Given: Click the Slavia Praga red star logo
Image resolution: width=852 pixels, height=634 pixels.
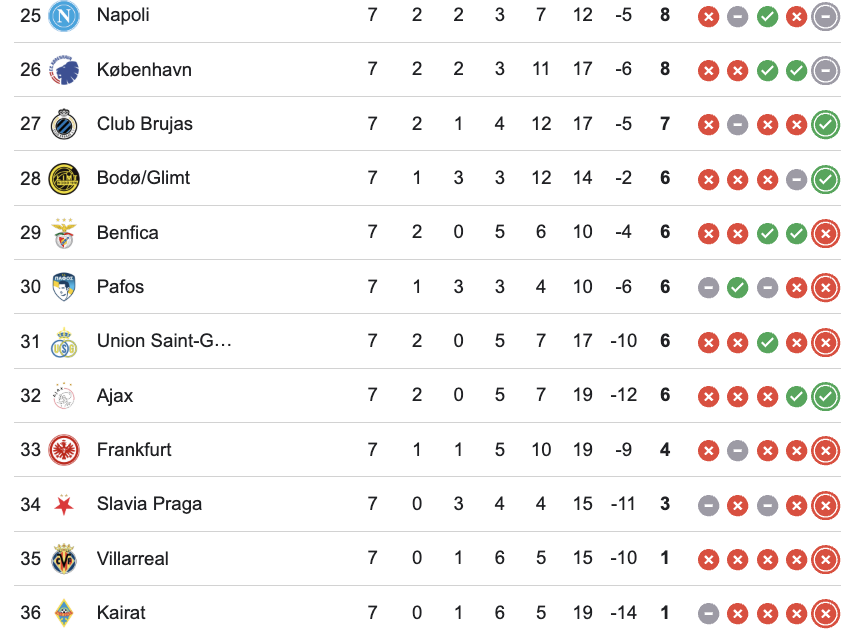Looking at the screenshot, I should 65,504.
